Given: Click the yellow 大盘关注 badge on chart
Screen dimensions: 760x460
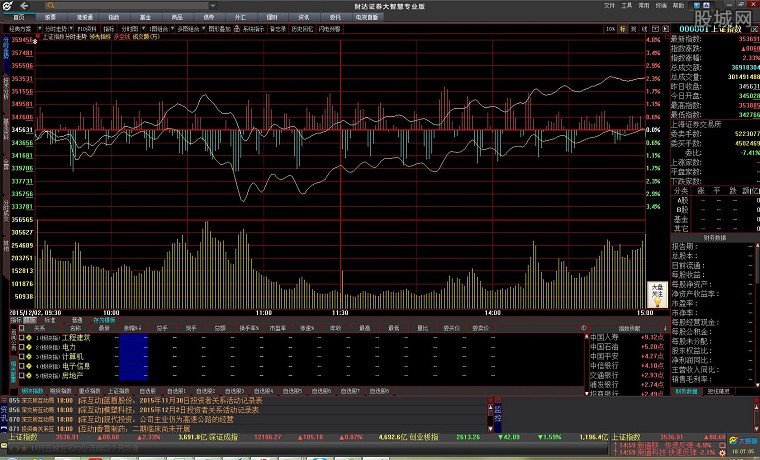Looking at the screenshot, I should pos(658,294).
